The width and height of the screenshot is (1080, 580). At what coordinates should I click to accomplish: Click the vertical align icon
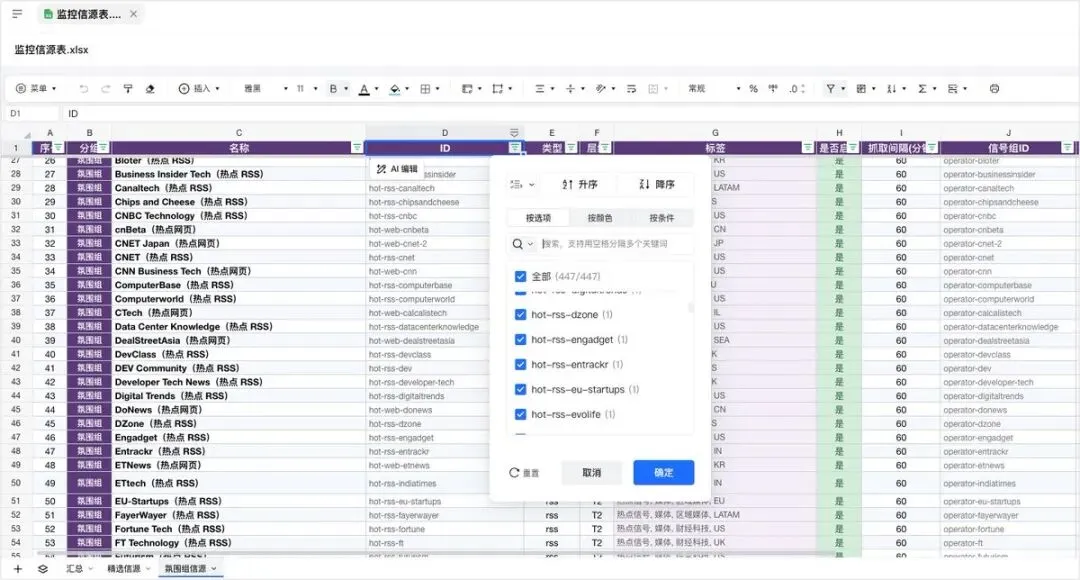pos(570,89)
